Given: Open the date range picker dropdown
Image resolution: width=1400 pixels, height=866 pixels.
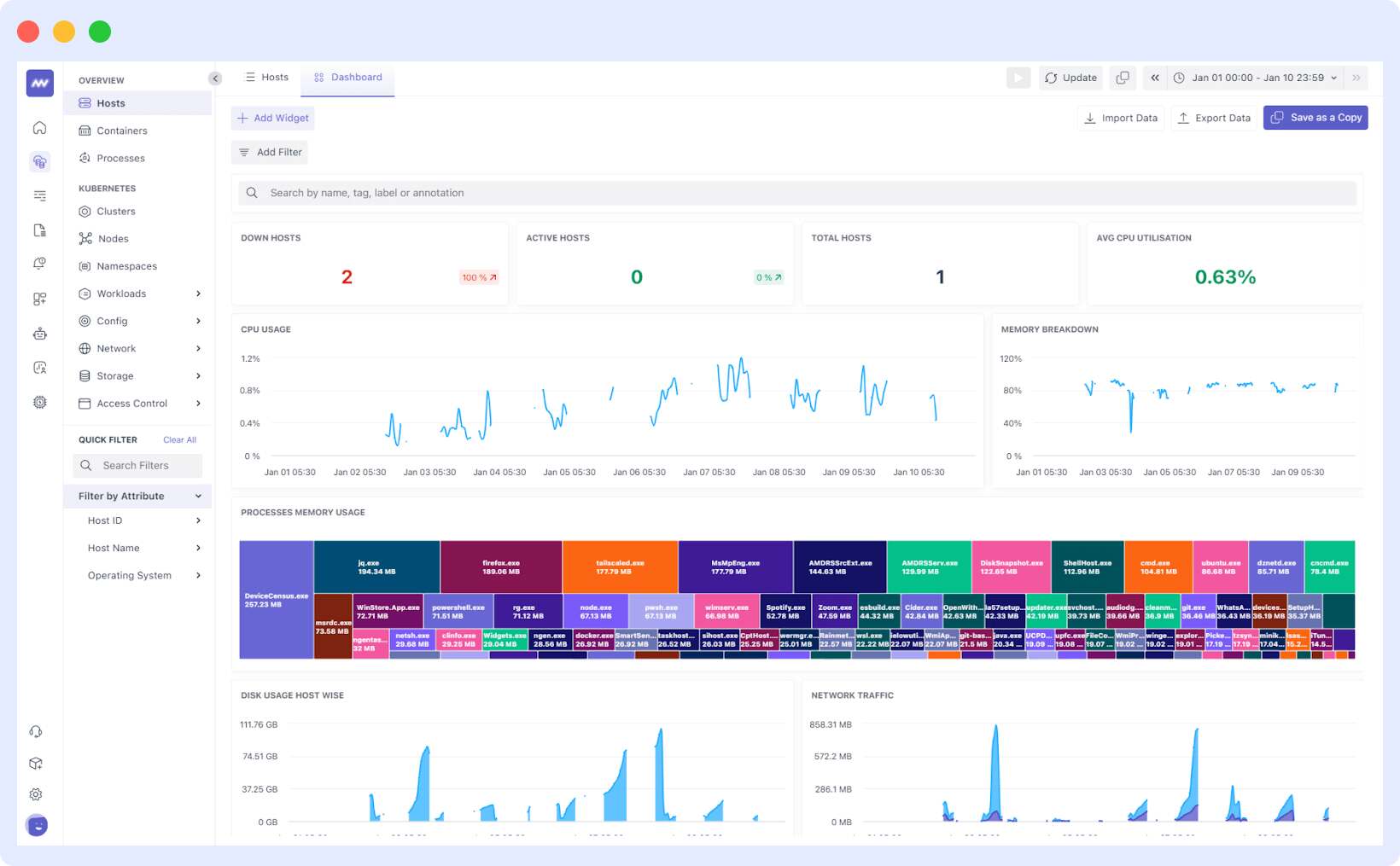Looking at the screenshot, I should click(x=1253, y=77).
